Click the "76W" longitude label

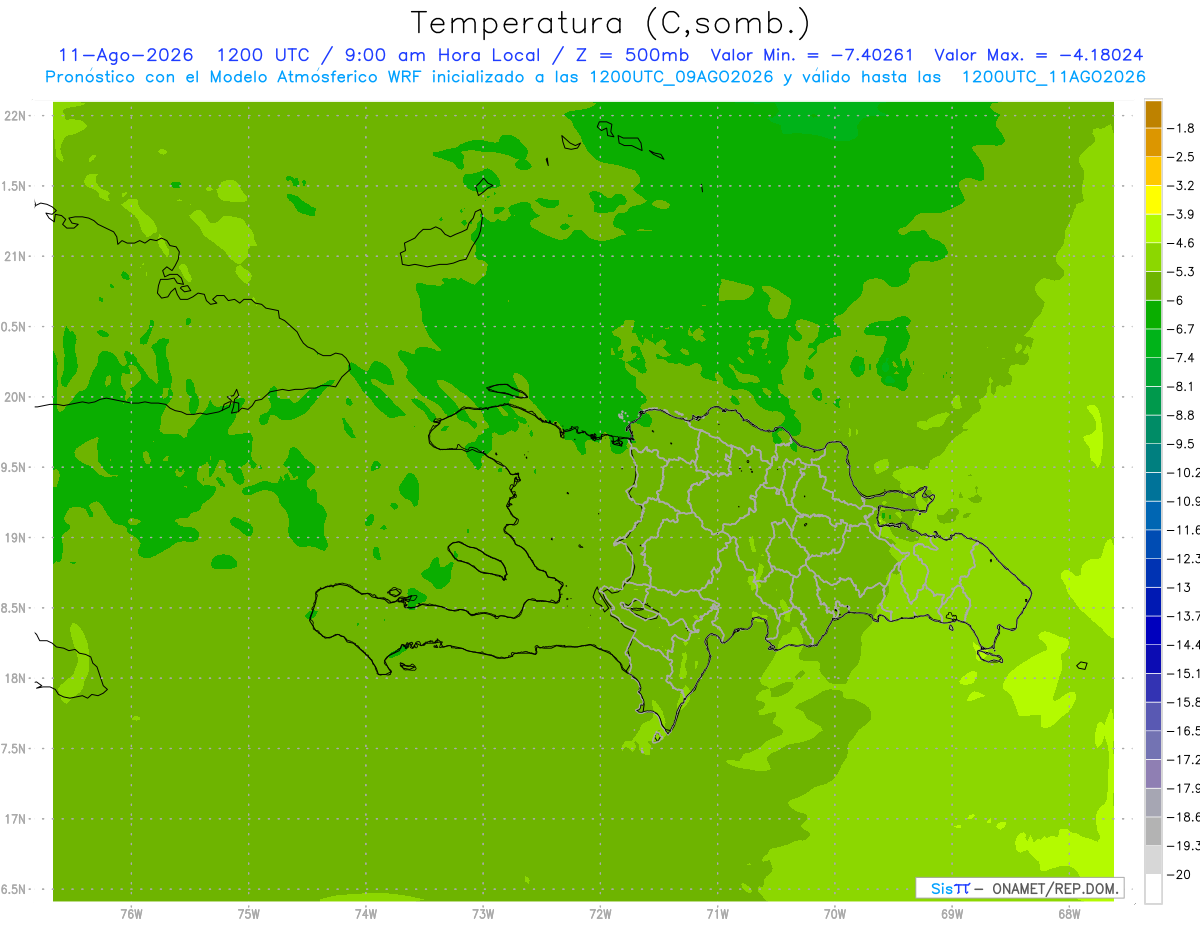coord(131,913)
